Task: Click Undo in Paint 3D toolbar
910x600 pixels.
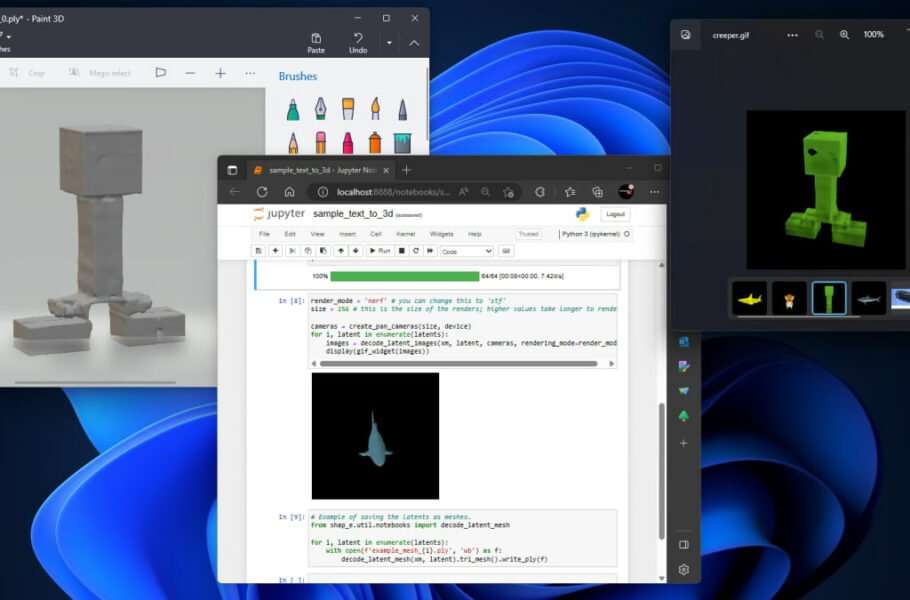Action: [x=358, y=43]
